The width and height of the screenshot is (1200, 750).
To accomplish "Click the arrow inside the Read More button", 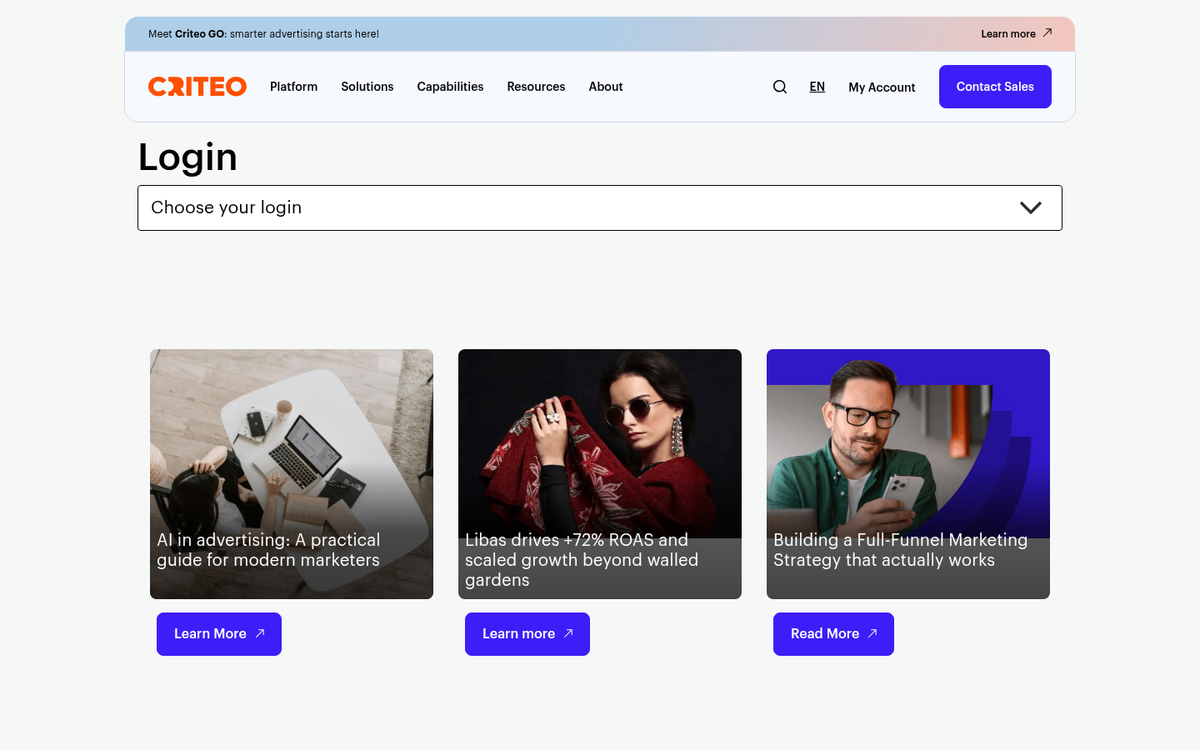I will pos(872,634).
